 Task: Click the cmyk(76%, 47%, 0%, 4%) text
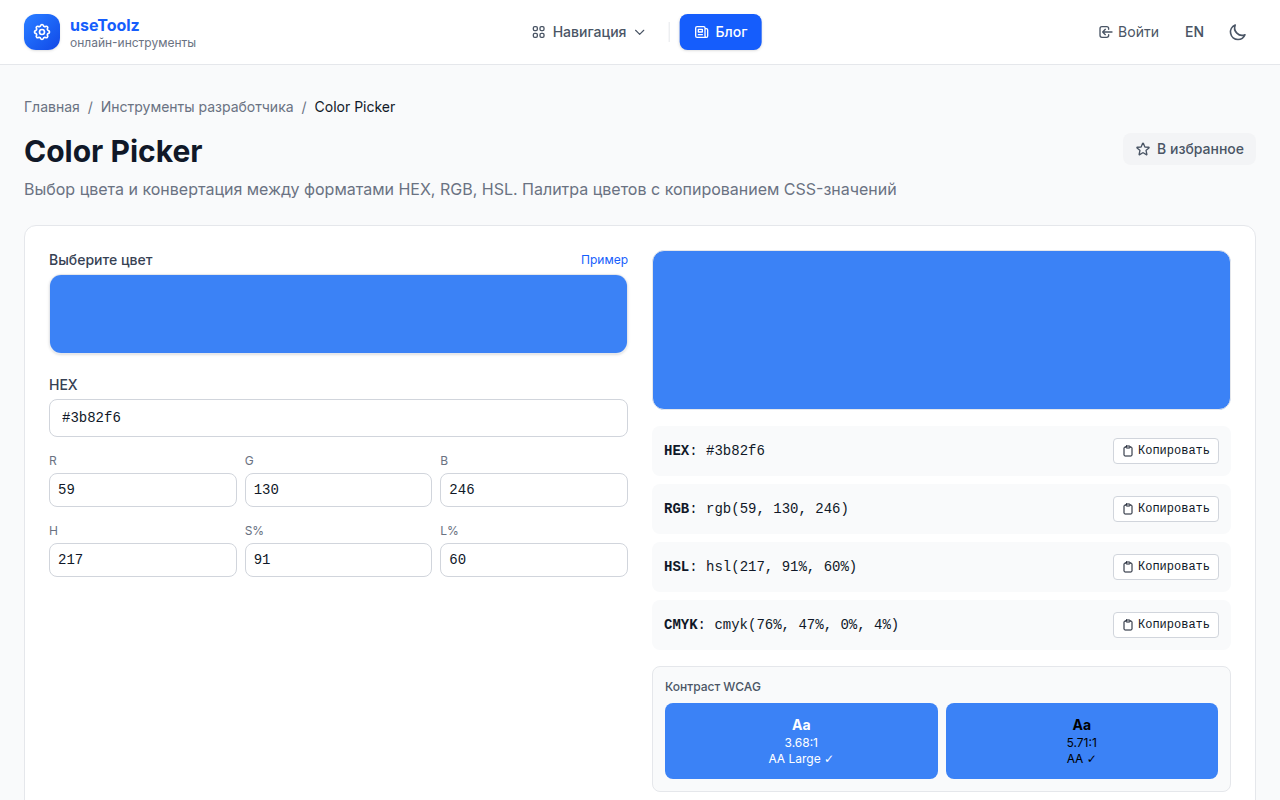coord(806,625)
